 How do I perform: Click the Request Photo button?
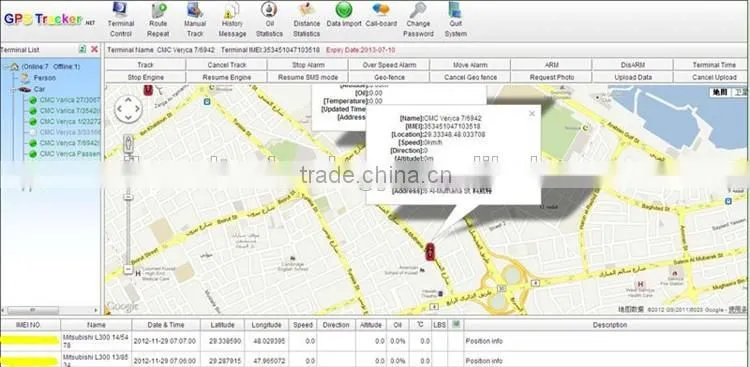pos(551,77)
